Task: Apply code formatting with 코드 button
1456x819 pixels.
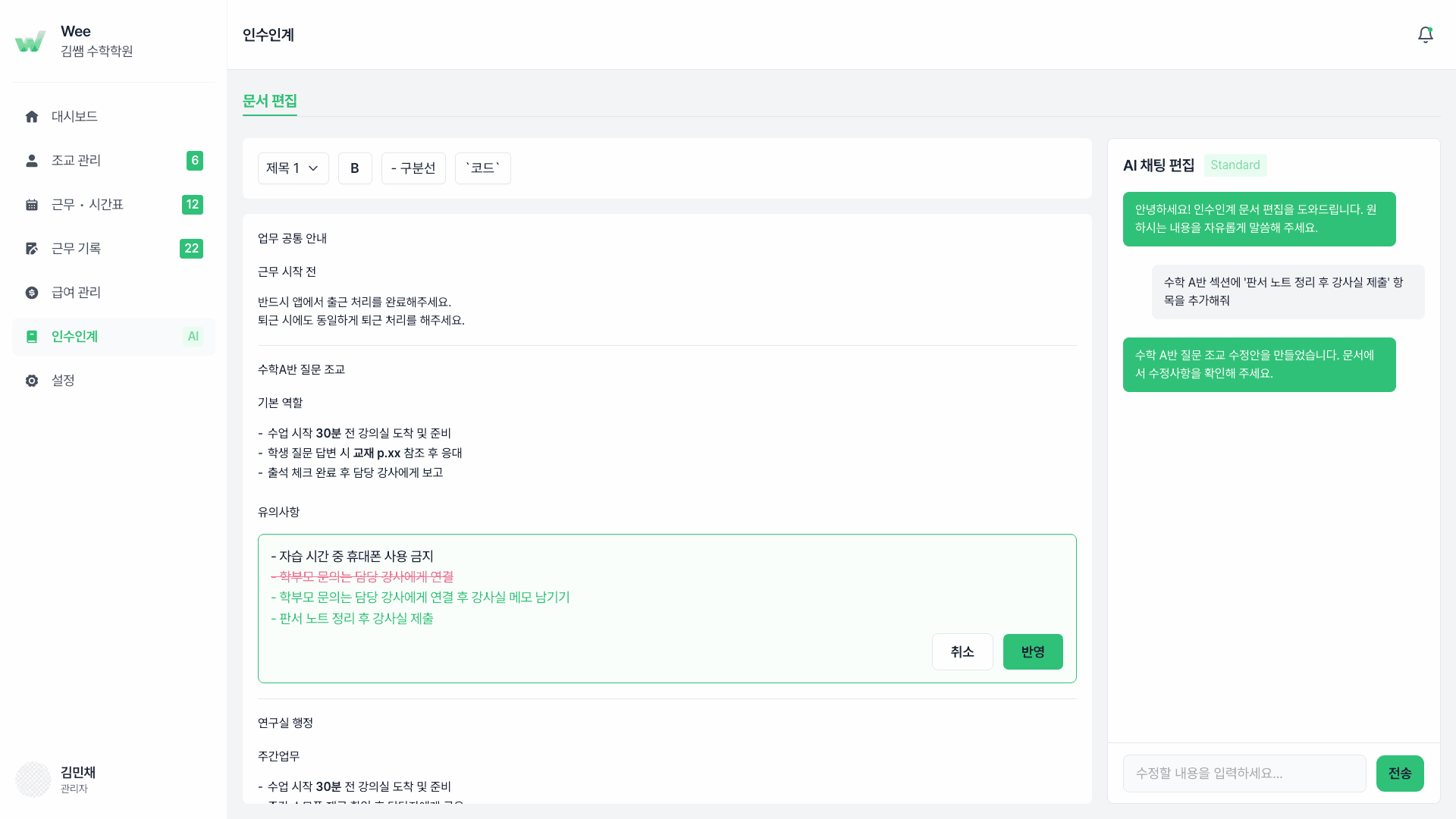Action: [483, 168]
